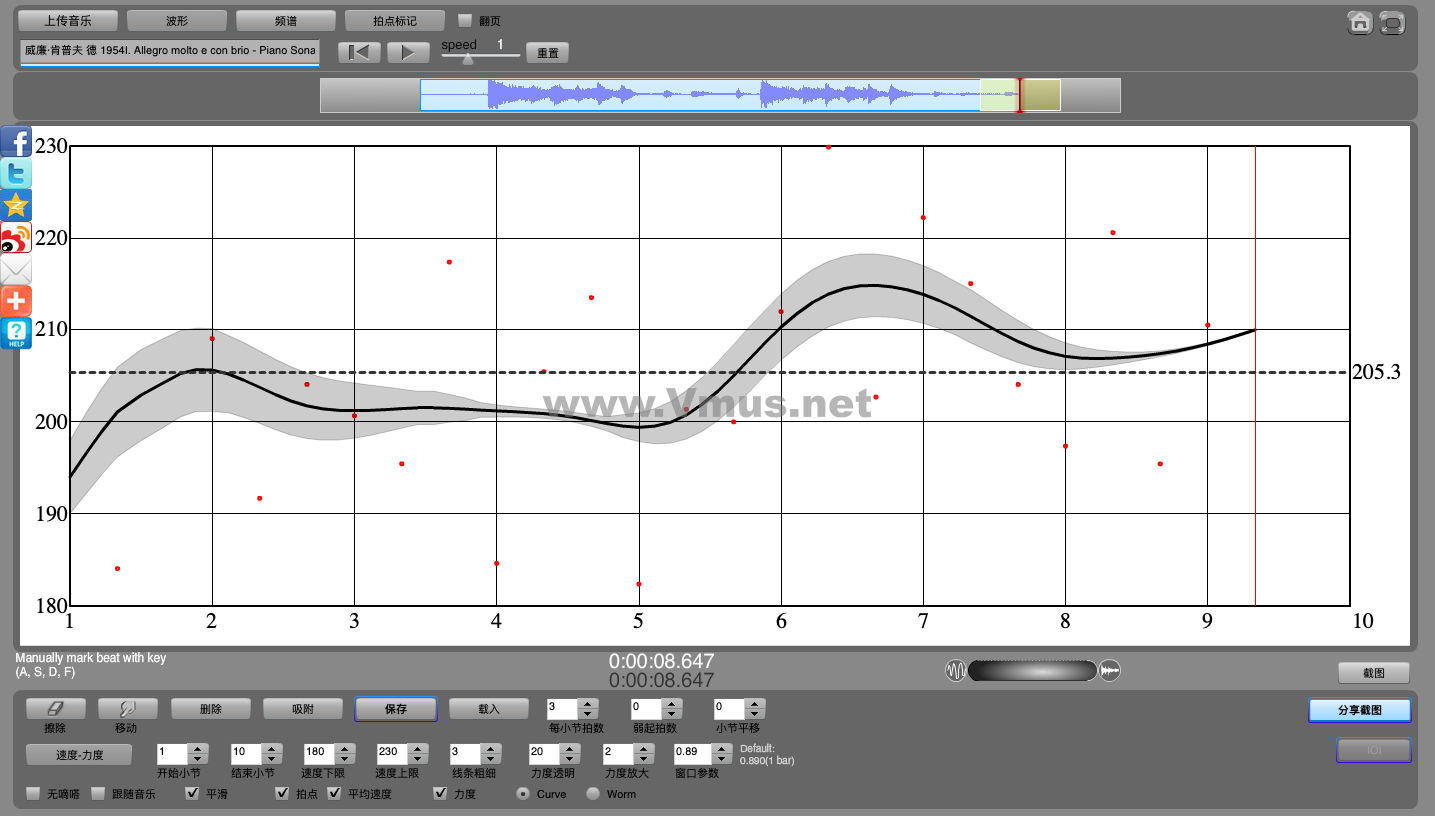Image resolution: width=1435 pixels, height=816 pixels.
Task: Toggle the 平滑 smoothing checkbox
Action: tap(193, 794)
